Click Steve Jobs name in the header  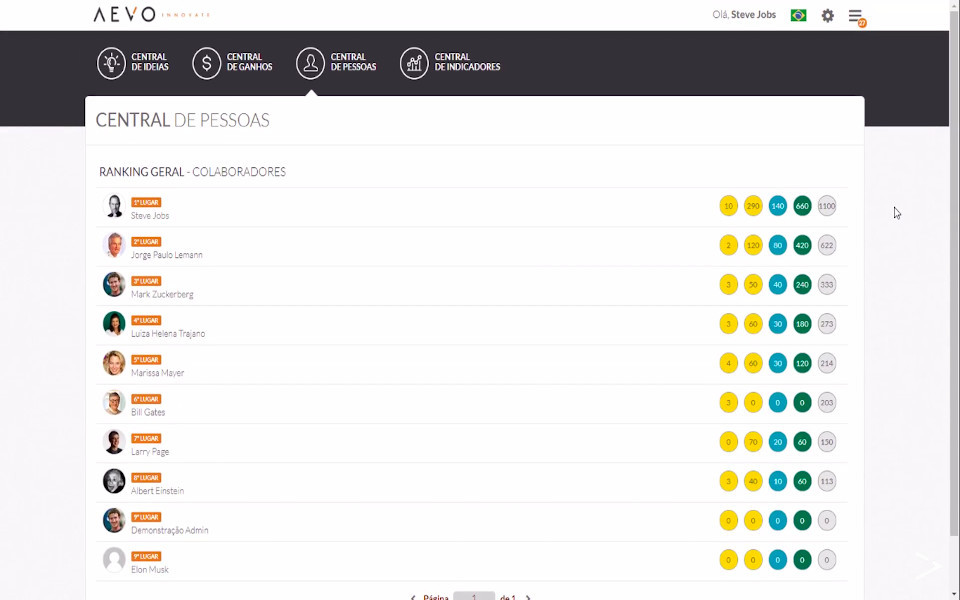coord(753,15)
